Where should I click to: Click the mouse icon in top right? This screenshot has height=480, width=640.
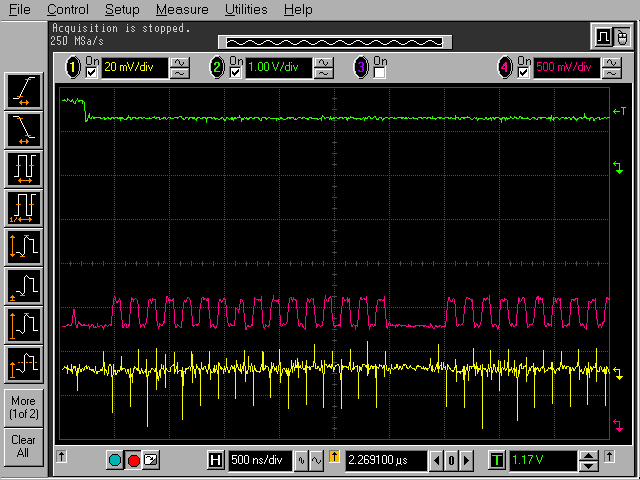coord(622,37)
